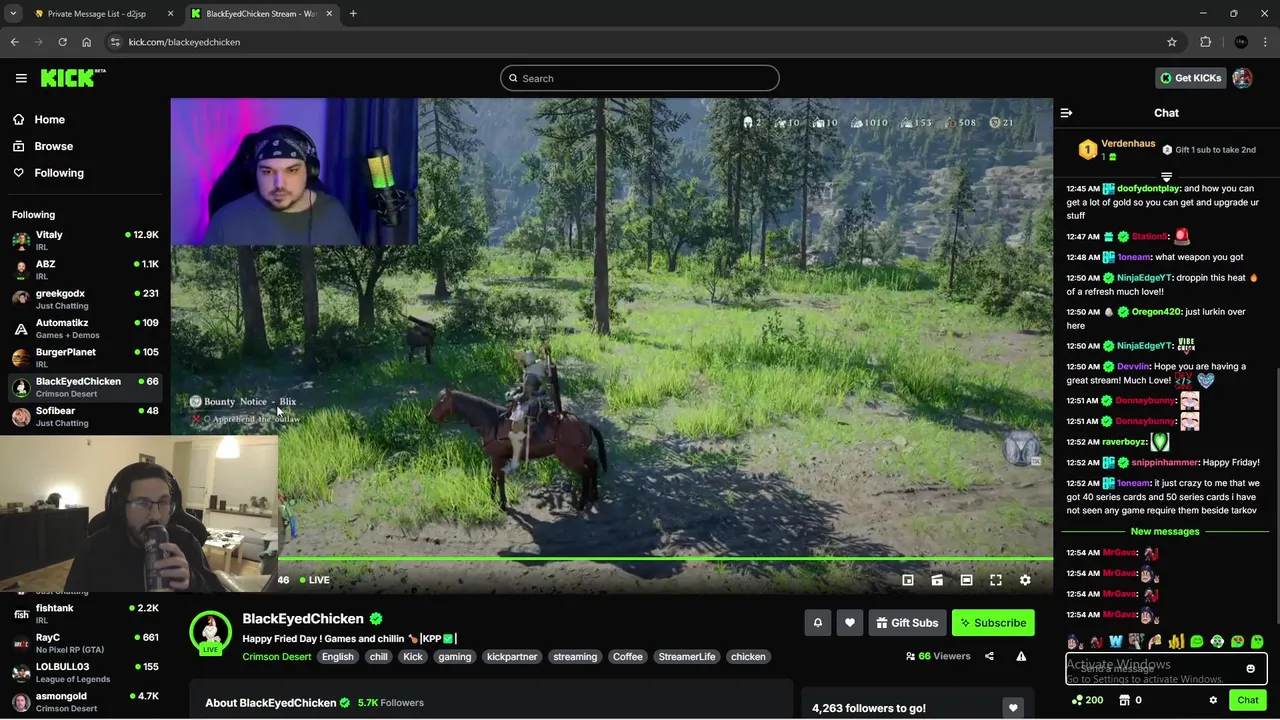Image resolution: width=1280 pixels, height=720 pixels.
Task: Click the picture-in-picture webcam overlay
Action: [139, 513]
